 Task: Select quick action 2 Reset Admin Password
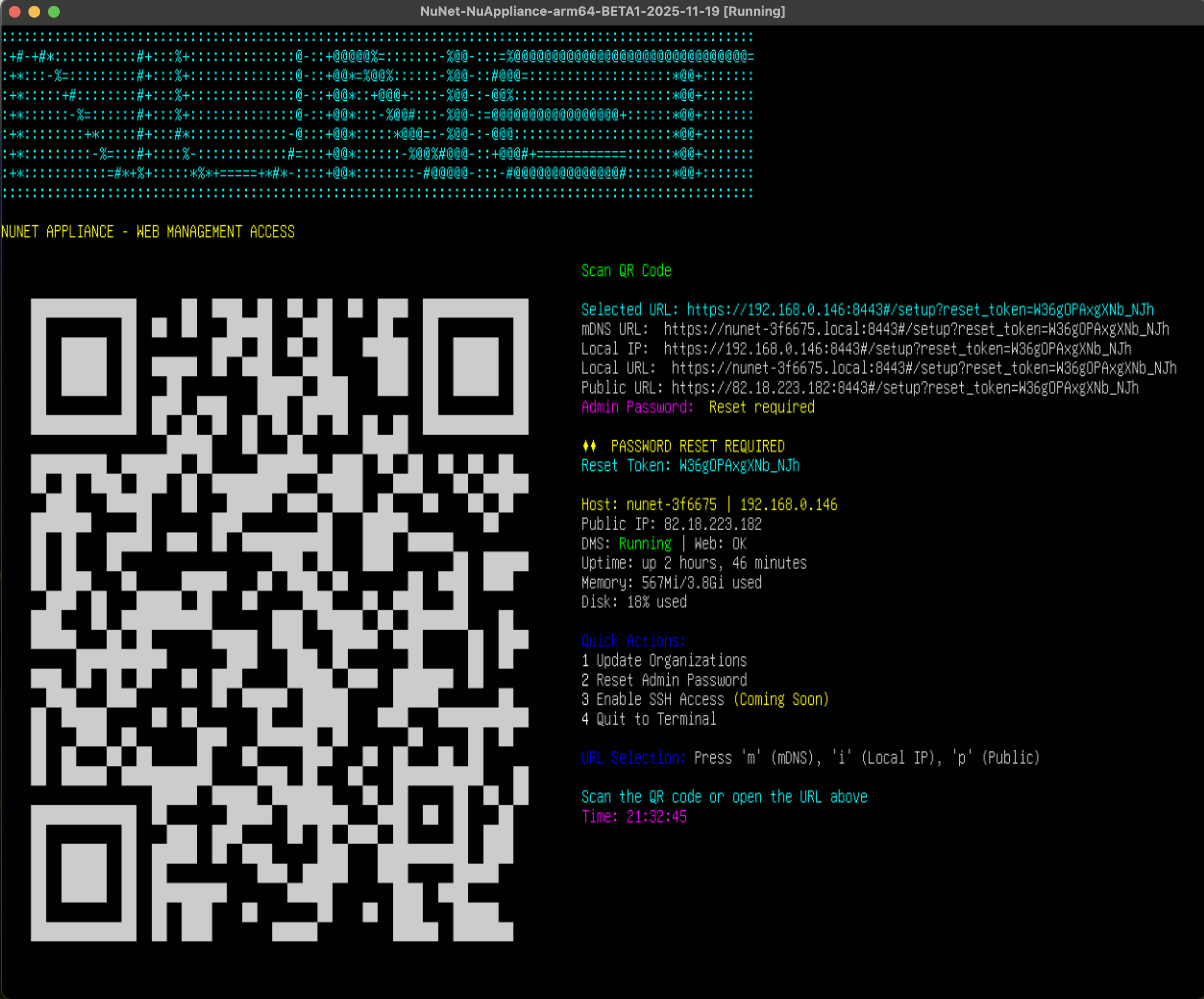[664, 680]
